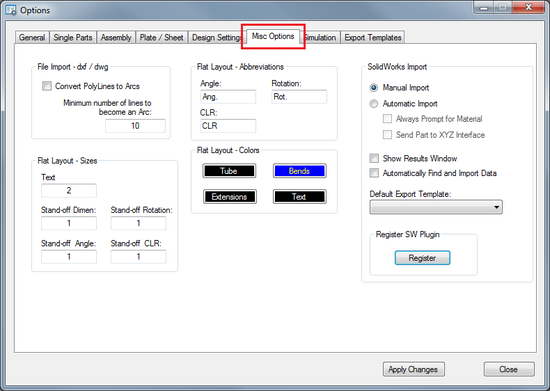Viewport: 550px width, 391px height.
Task: Switch to the General tab
Action: point(32,38)
